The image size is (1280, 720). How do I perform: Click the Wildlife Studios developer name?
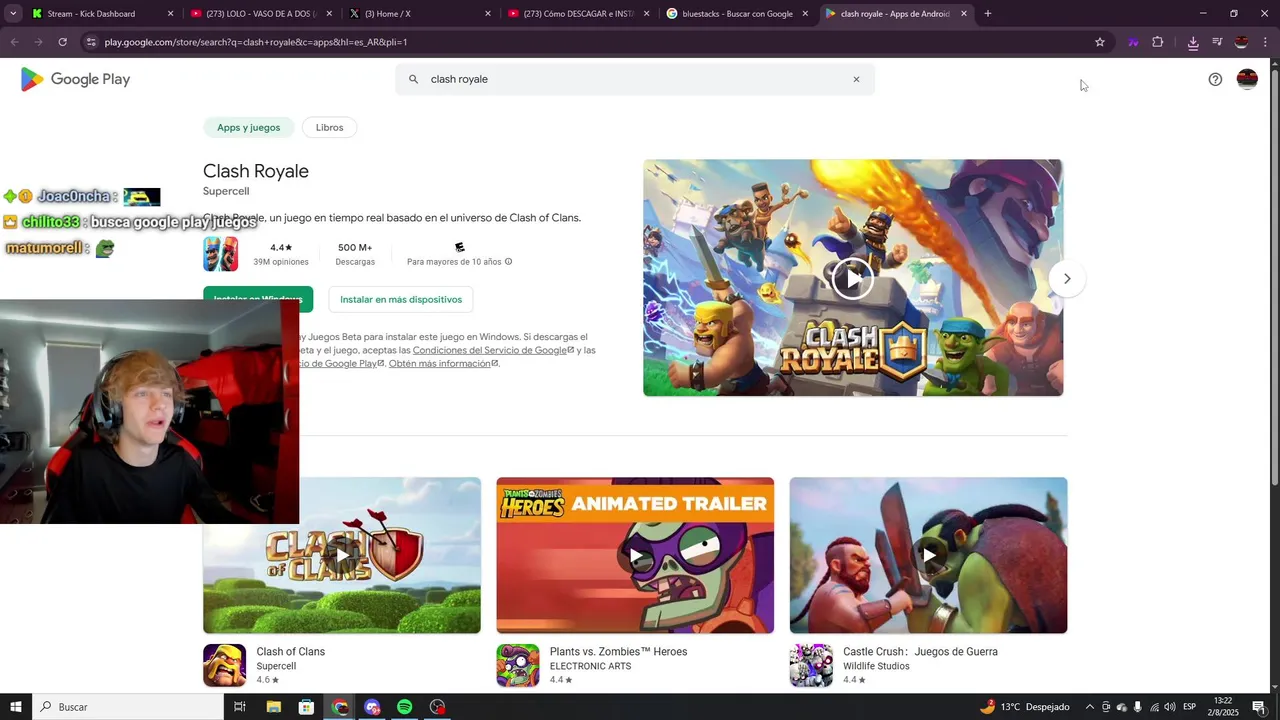pos(876,666)
